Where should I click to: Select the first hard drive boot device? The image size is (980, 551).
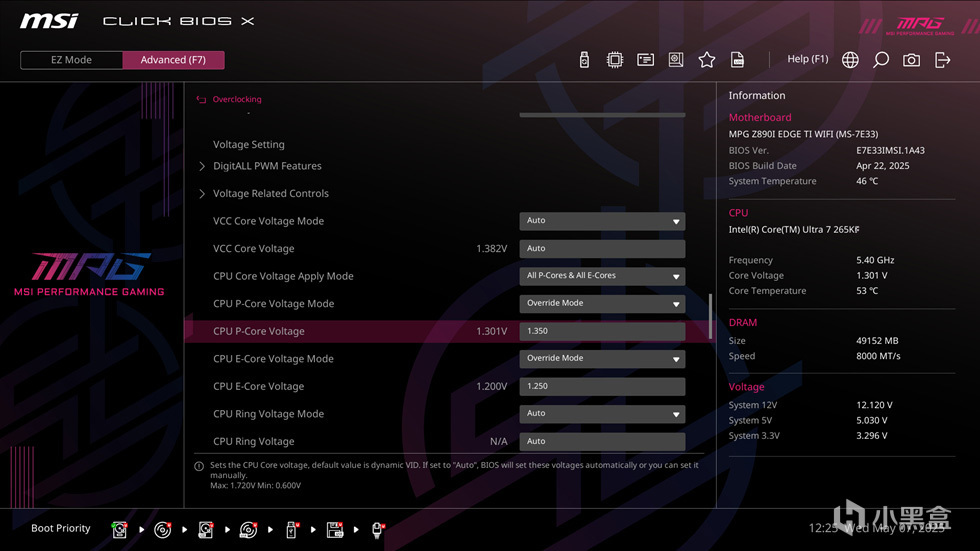[x=119, y=530]
